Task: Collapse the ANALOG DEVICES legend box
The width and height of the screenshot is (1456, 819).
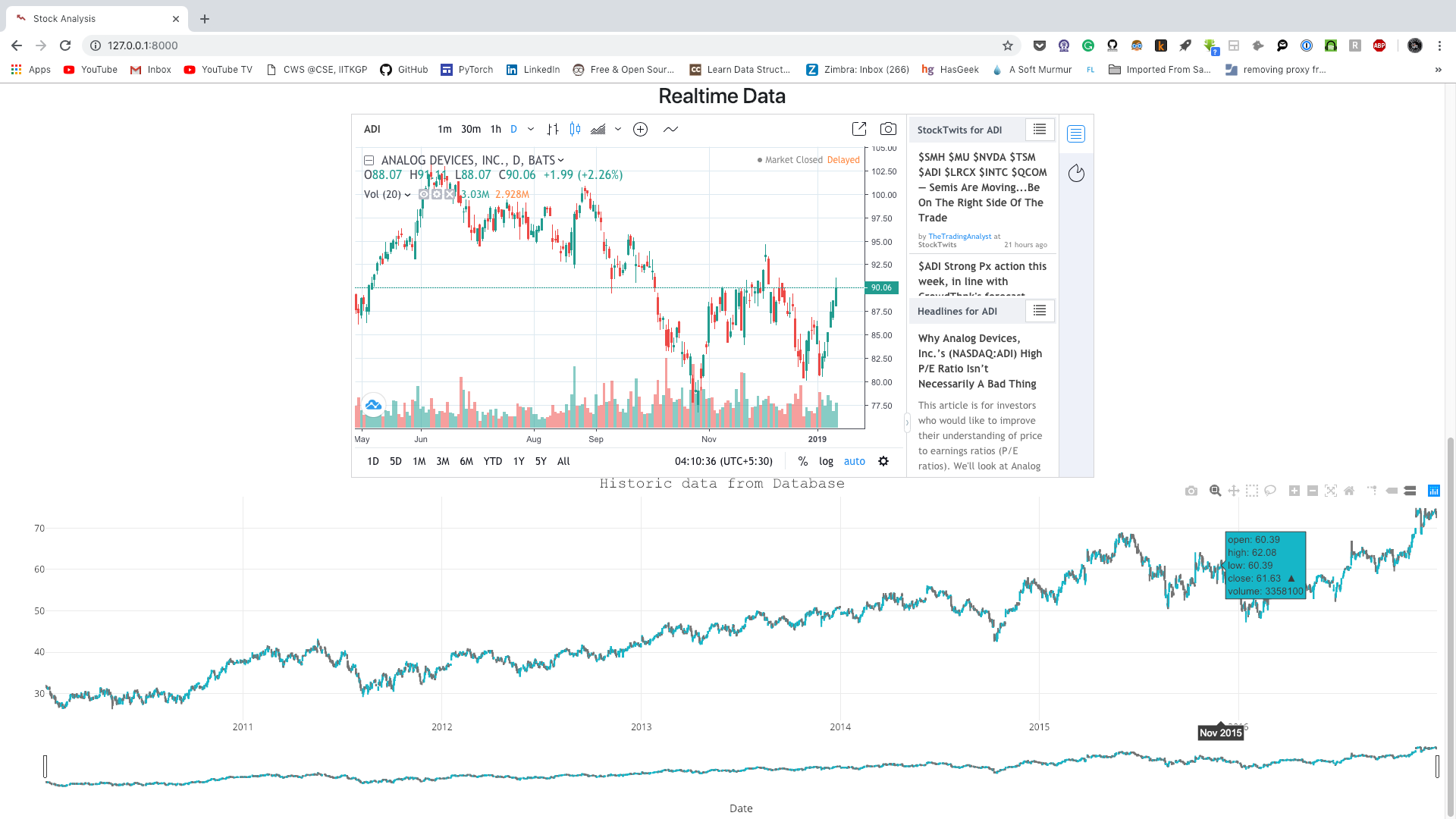Action: (x=369, y=160)
